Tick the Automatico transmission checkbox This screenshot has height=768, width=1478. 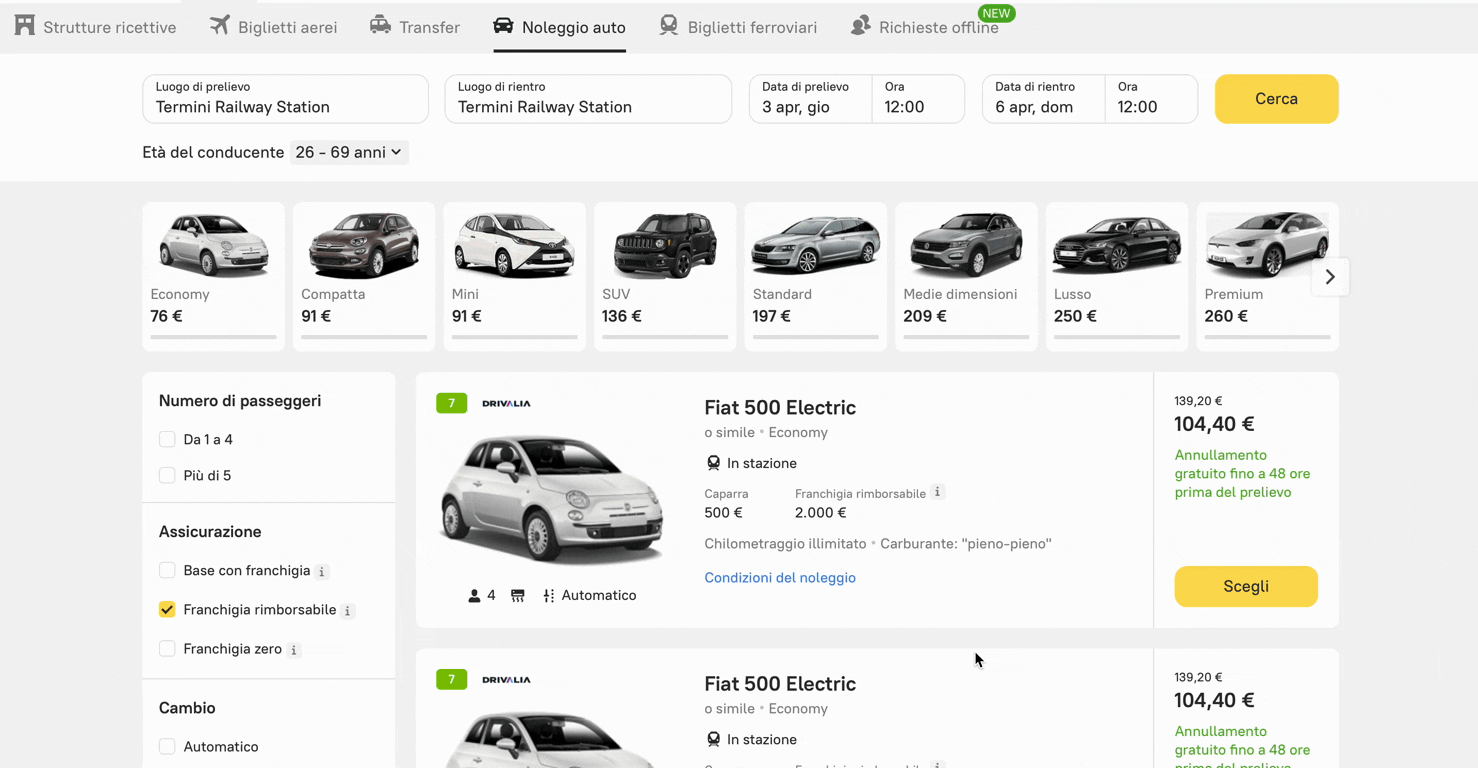click(x=167, y=746)
